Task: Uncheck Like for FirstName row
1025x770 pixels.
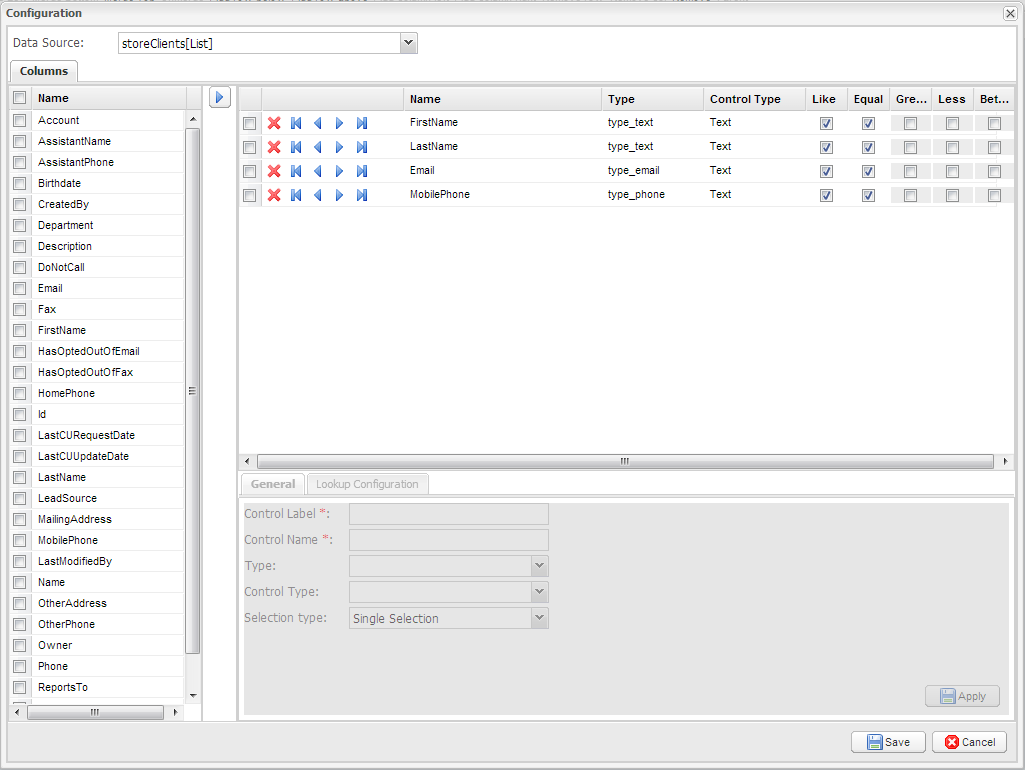Action: click(x=826, y=123)
